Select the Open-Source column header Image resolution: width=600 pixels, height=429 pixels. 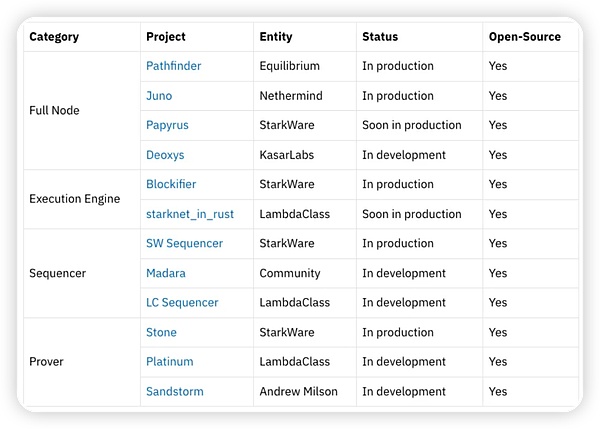point(524,37)
